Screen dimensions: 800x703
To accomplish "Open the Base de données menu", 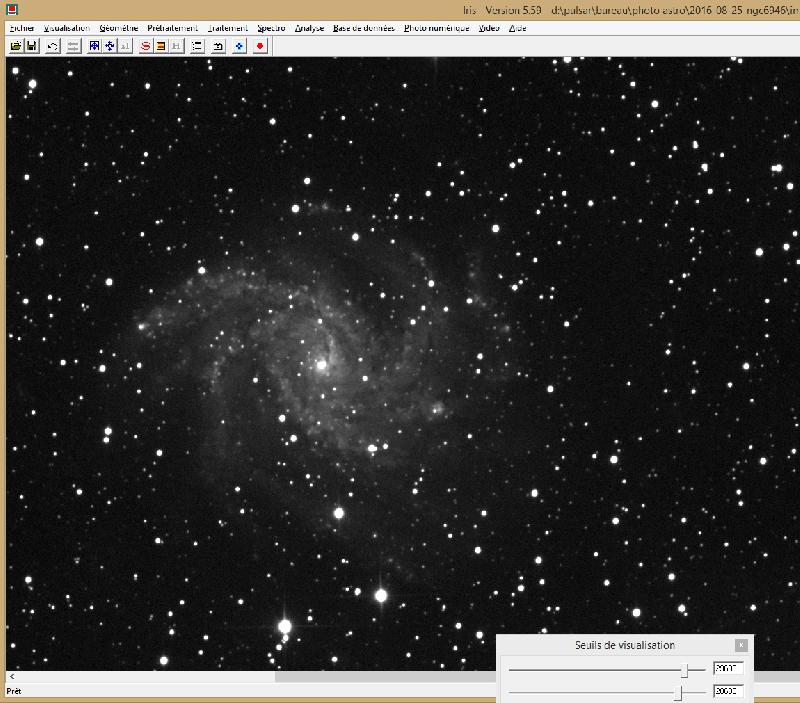I will click(x=364, y=28).
